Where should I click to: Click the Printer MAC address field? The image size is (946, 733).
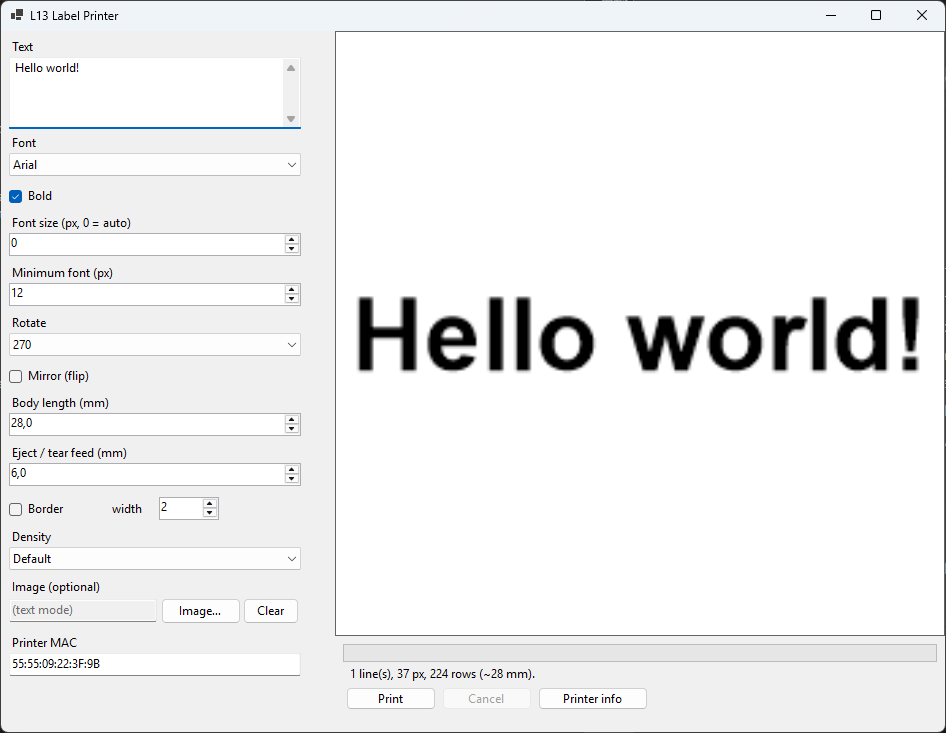155,664
